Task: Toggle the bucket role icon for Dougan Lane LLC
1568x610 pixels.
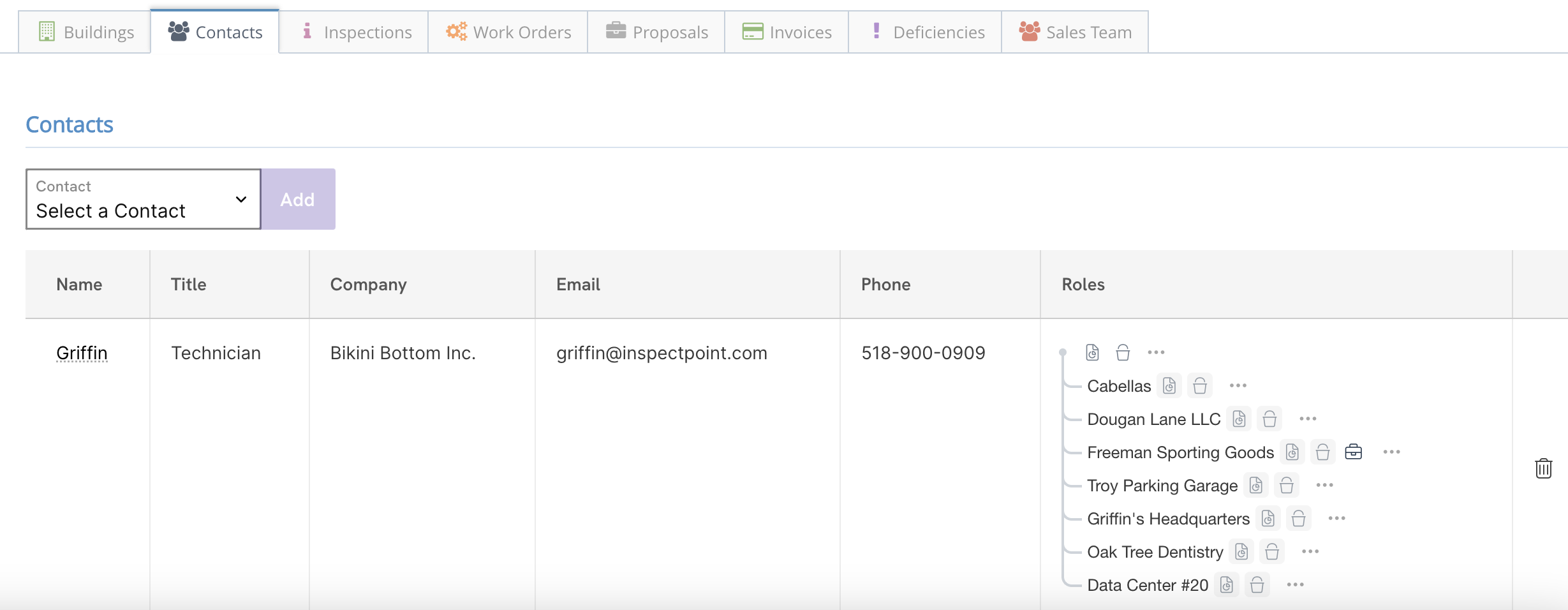Action: click(x=1269, y=419)
